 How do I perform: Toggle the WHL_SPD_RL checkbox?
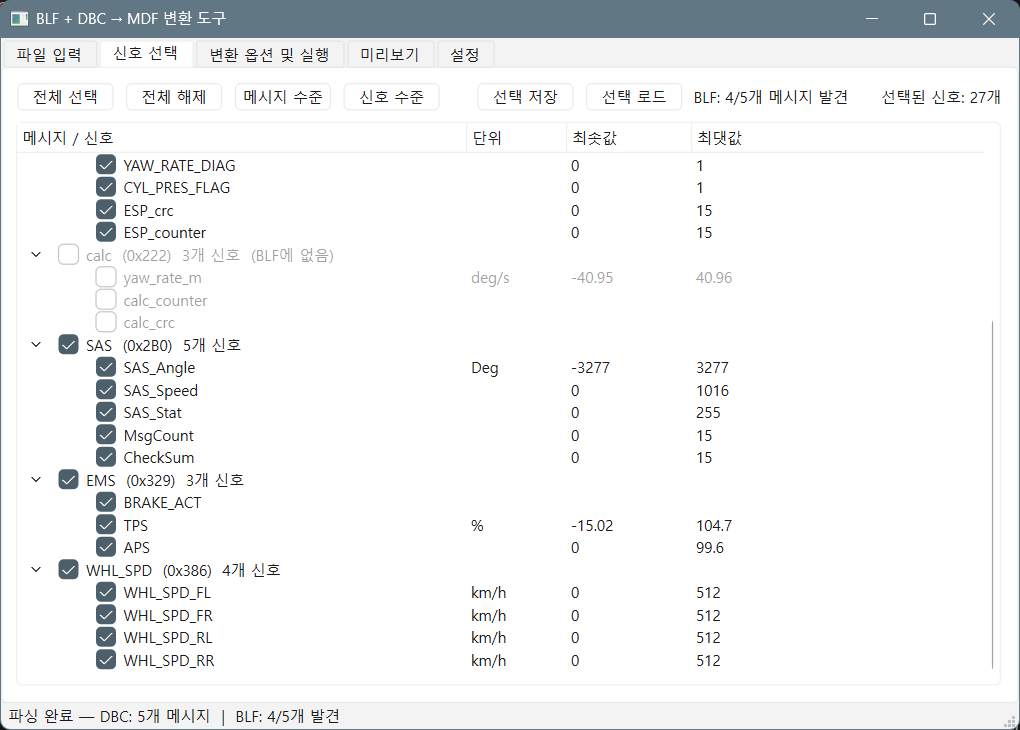click(x=106, y=638)
